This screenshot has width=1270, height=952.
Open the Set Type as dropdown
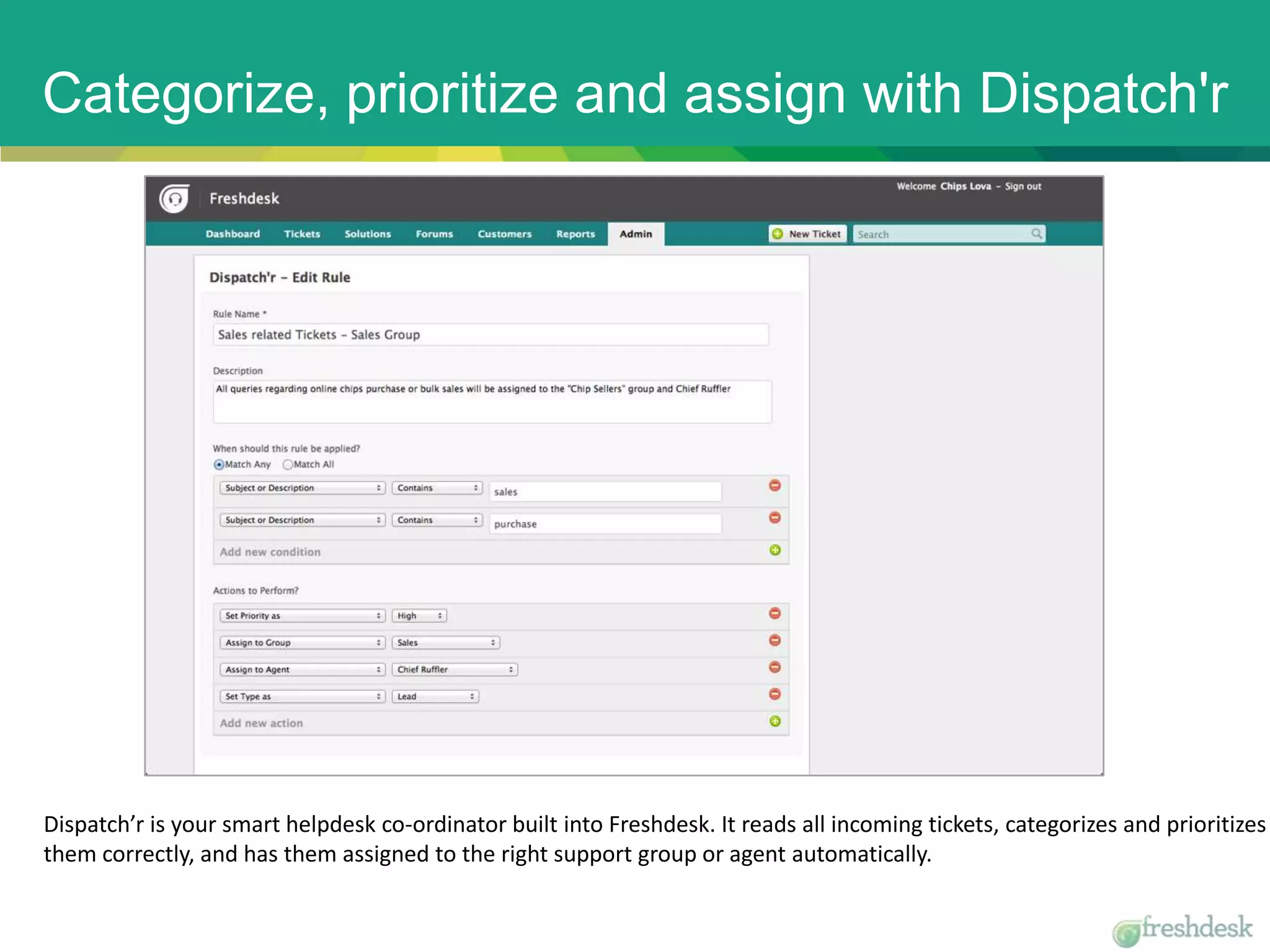point(302,697)
